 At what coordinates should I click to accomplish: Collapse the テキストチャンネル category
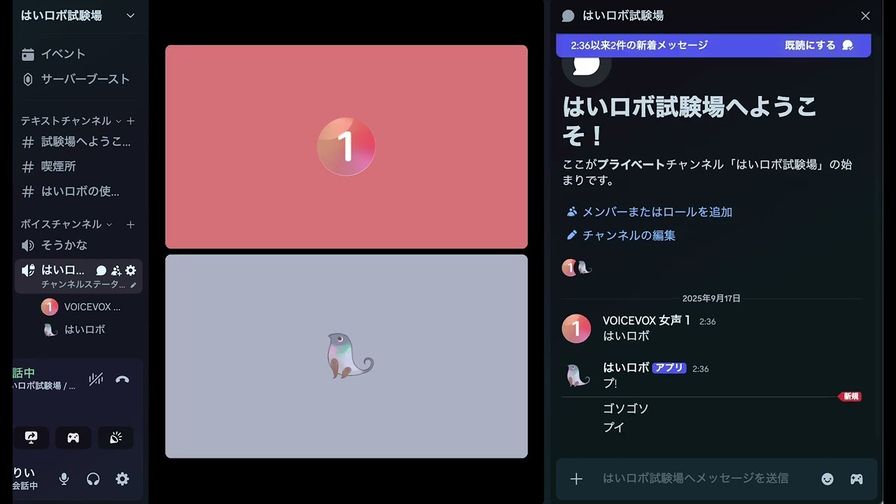tap(66, 121)
